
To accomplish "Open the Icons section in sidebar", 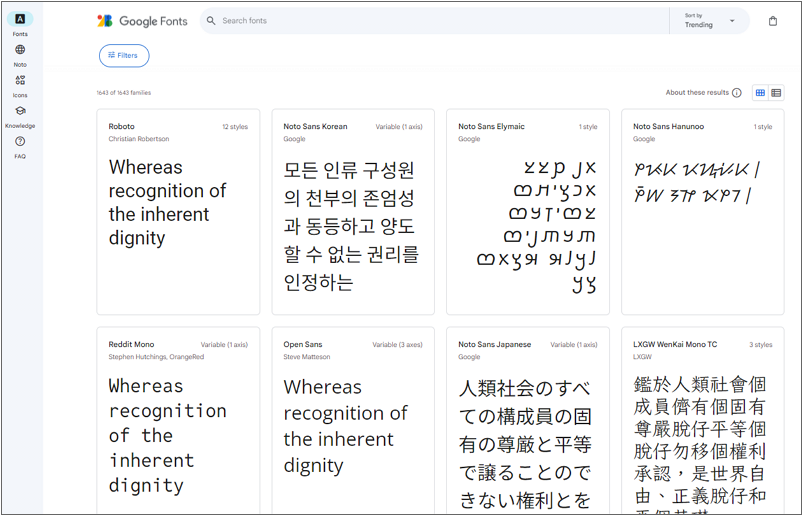I will coord(20,81).
